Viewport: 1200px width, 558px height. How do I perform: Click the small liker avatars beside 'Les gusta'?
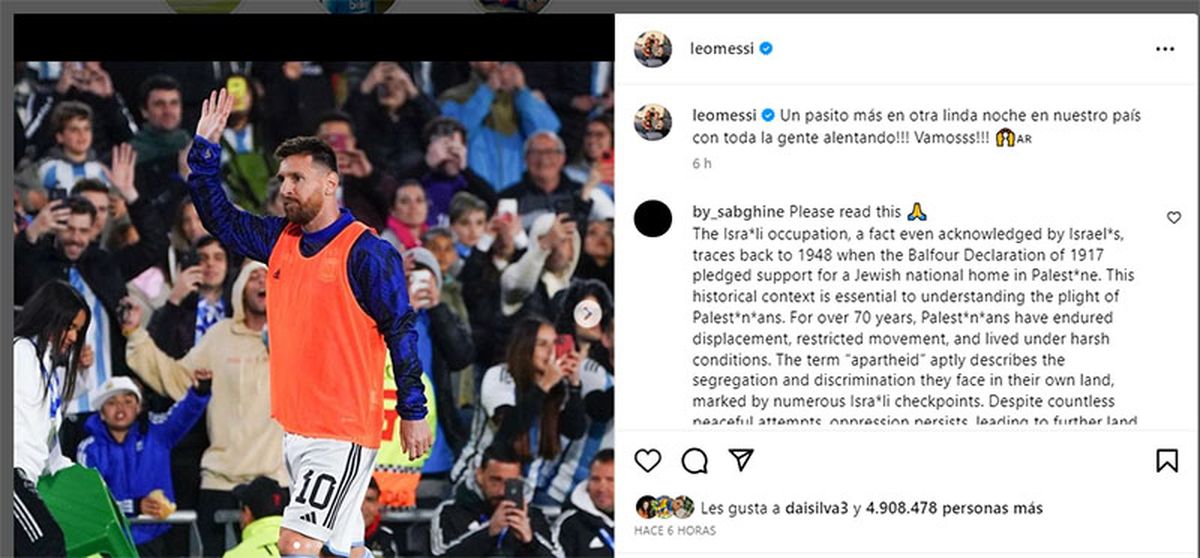664,507
